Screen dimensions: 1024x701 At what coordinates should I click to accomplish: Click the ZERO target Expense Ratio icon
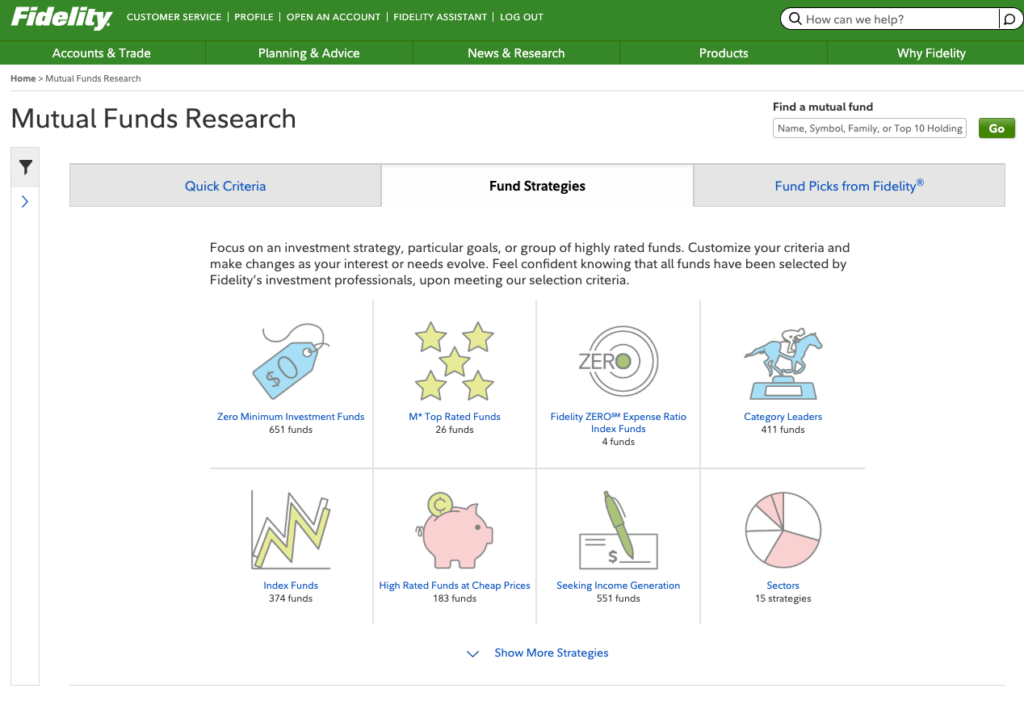point(618,361)
